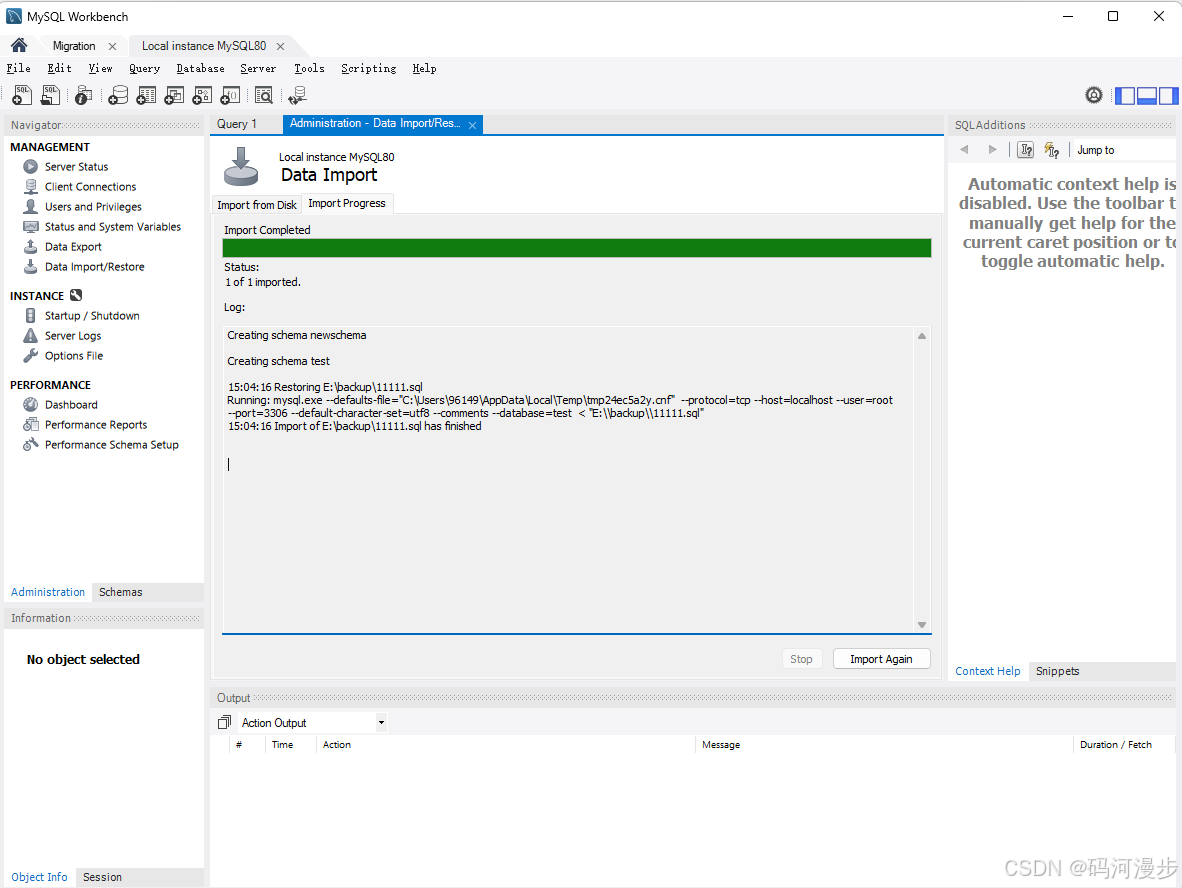Switch to Query 1 tab

[x=237, y=124]
